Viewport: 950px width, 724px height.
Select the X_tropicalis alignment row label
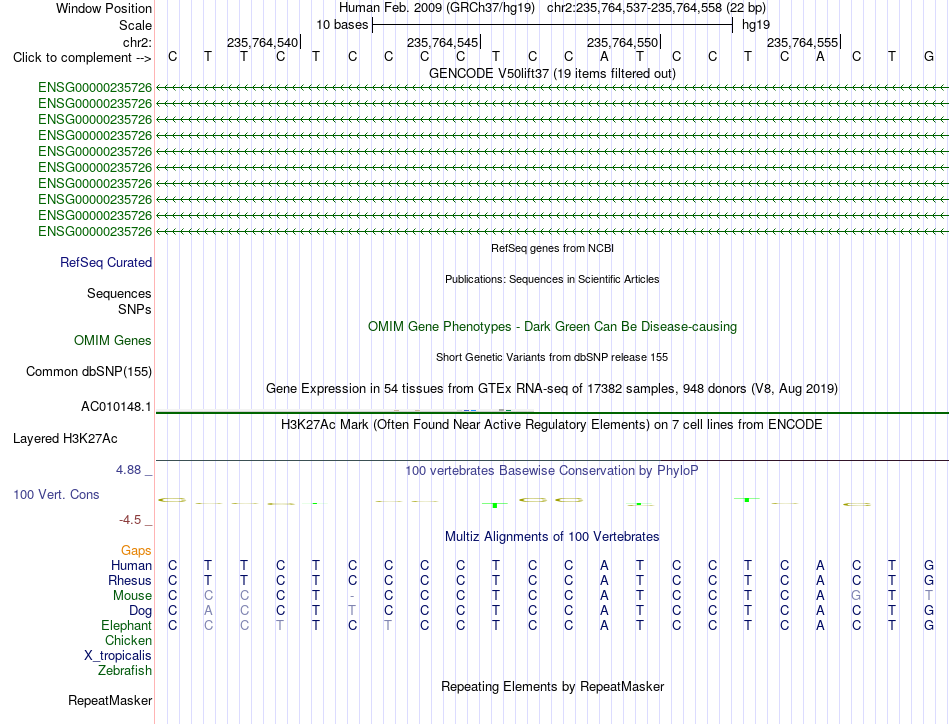[118, 656]
